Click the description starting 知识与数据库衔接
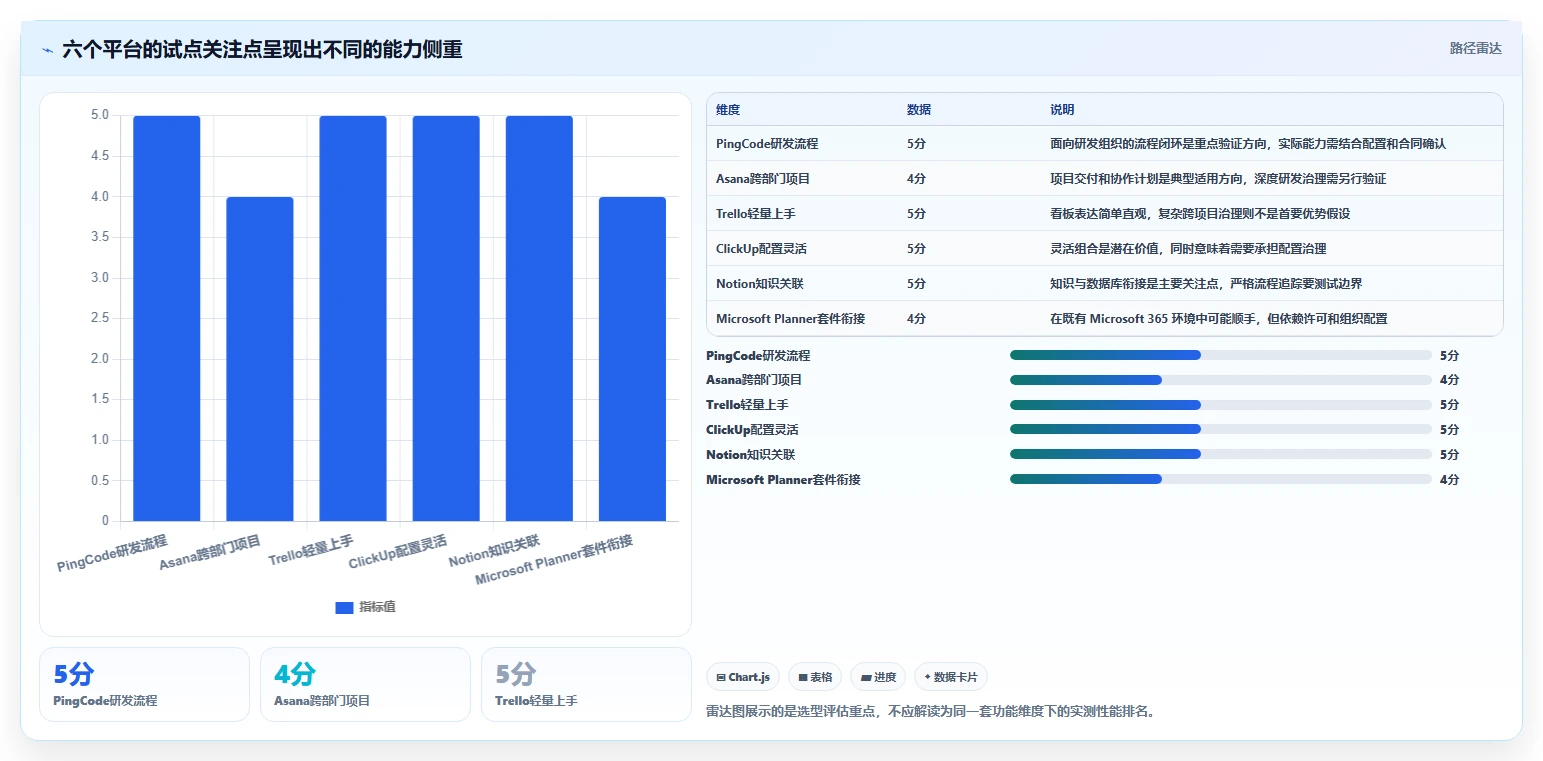This screenshot has height=761, width=1543. (x=1206, y=284)
